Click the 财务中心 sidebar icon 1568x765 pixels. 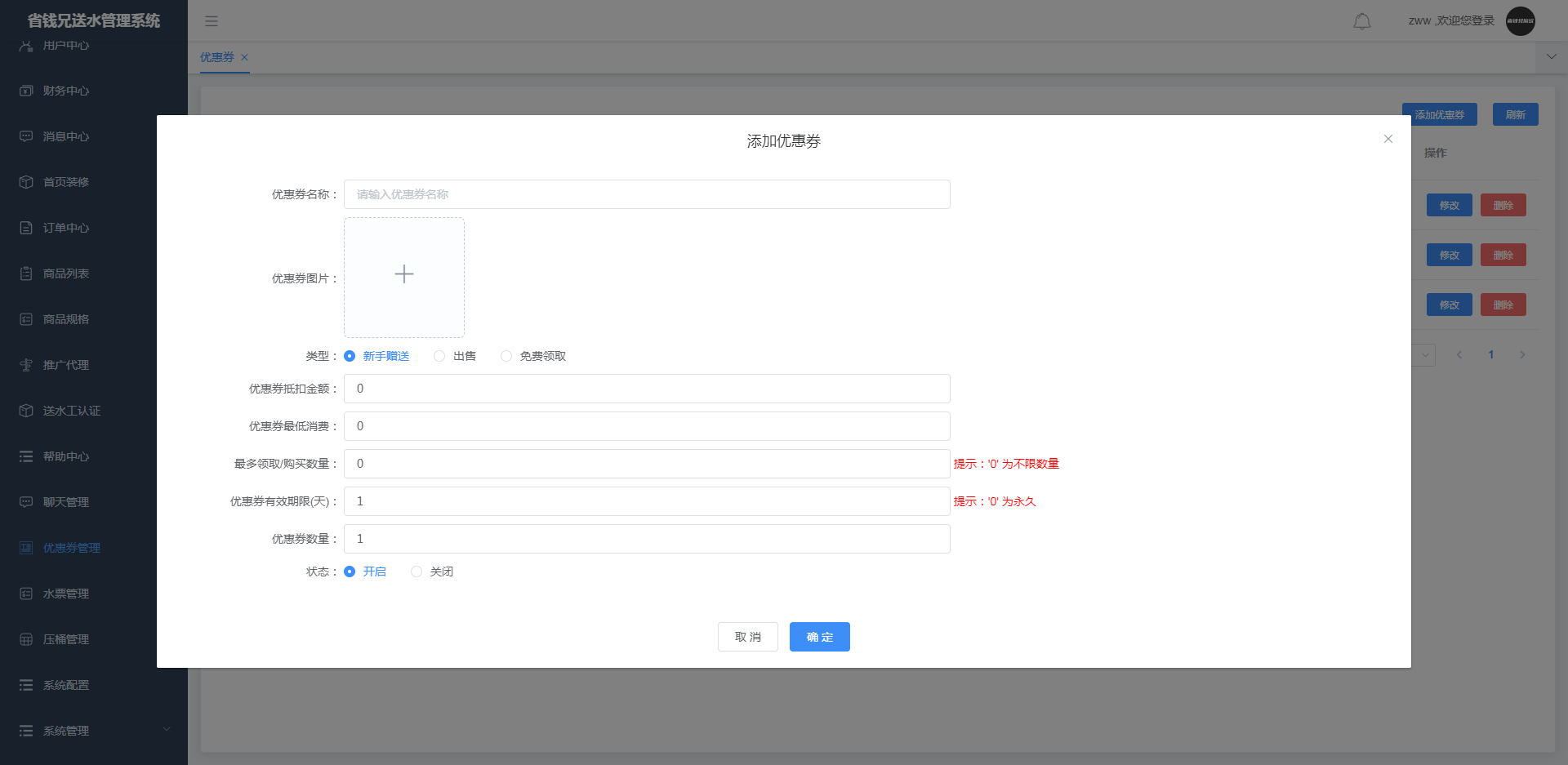(x=26, y=91)
